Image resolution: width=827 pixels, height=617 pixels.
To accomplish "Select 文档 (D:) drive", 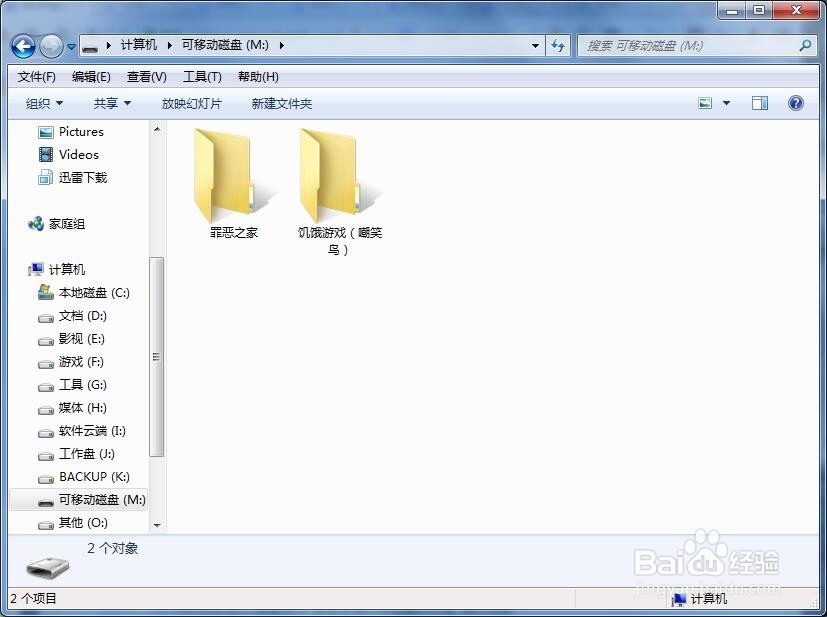I will [82, 316].
